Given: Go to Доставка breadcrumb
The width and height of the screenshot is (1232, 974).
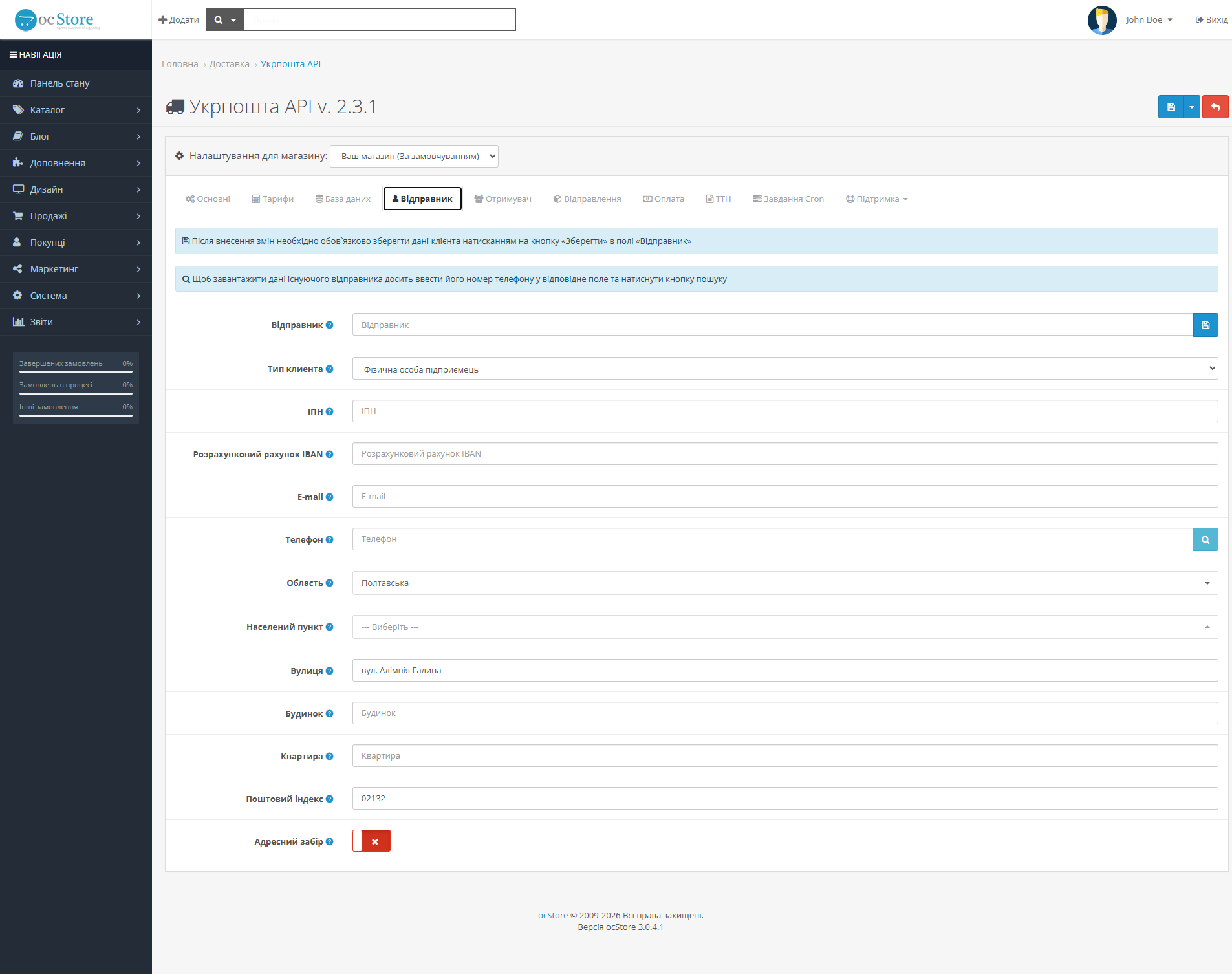Looking at the screenshot, I should tap(229, 64).
